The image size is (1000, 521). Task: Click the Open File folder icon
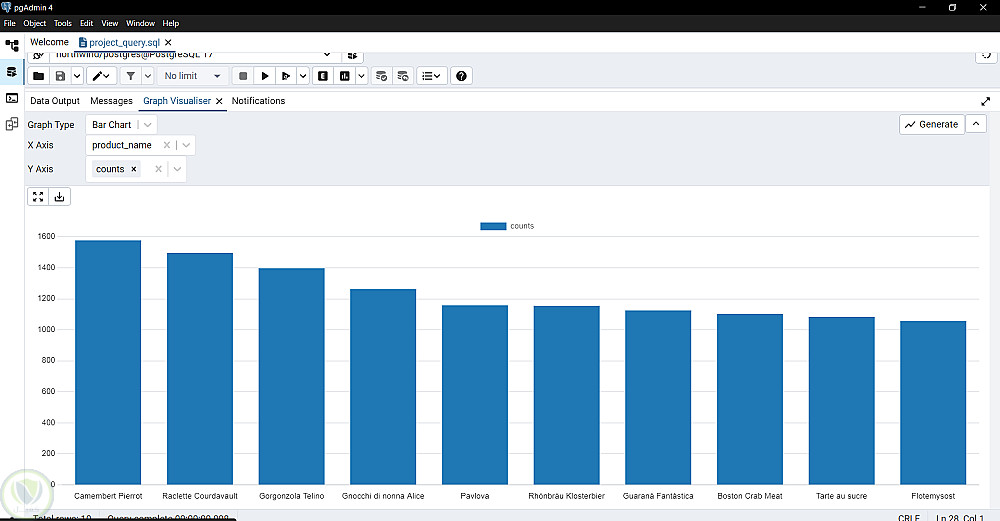[x=38, y=76]
